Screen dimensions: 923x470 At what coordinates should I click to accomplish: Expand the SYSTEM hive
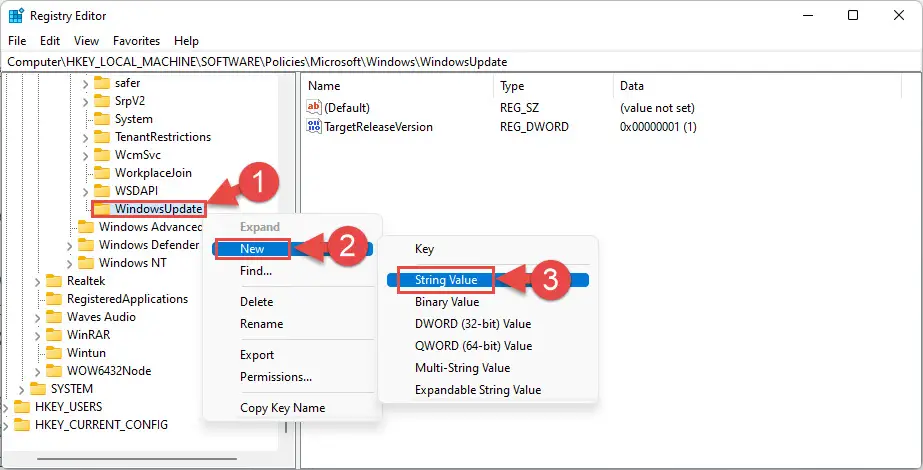[x=22, y=389]
